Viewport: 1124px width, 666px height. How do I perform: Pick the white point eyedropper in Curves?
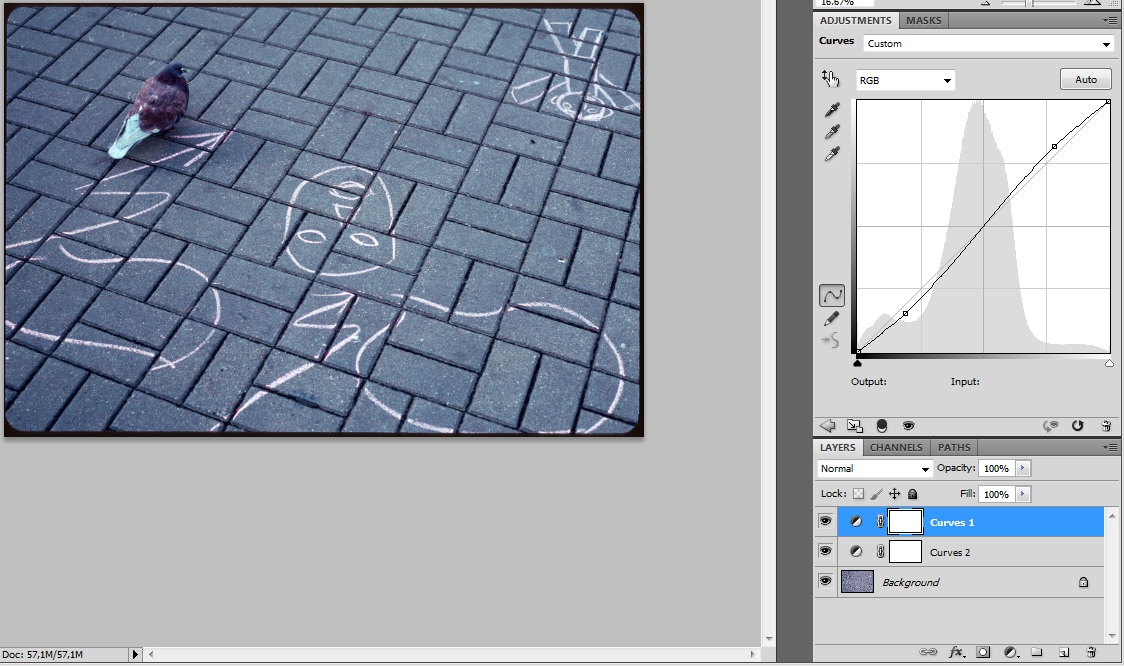tap(831, 154)
